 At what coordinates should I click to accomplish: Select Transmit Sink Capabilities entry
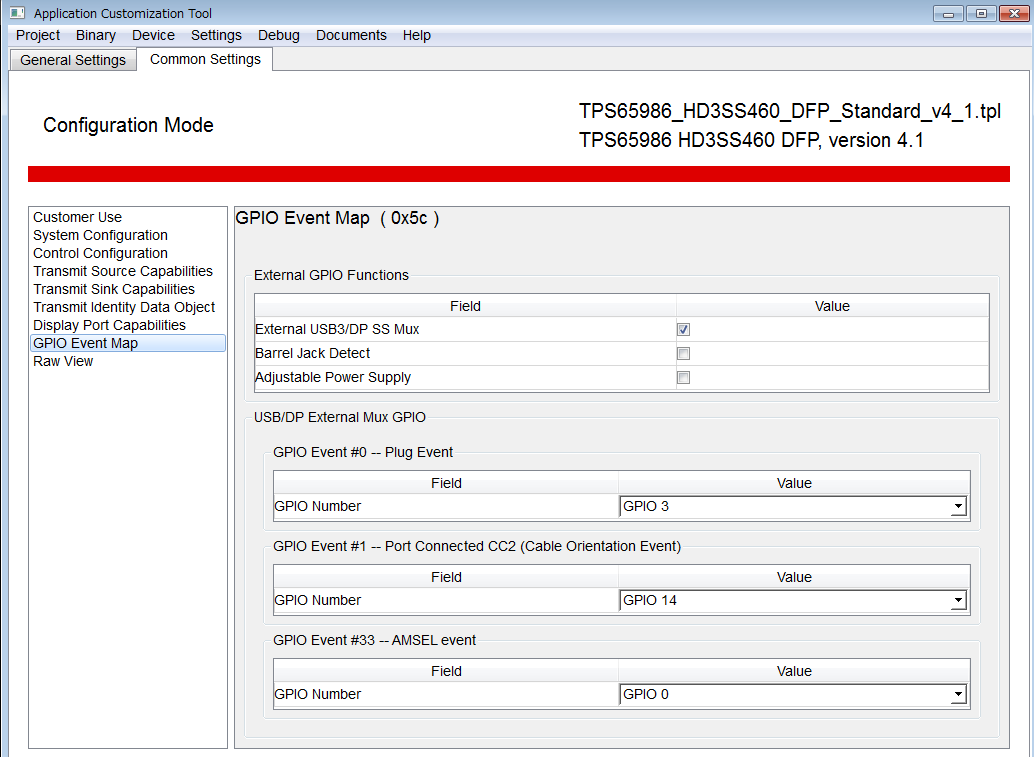[113, 289]
